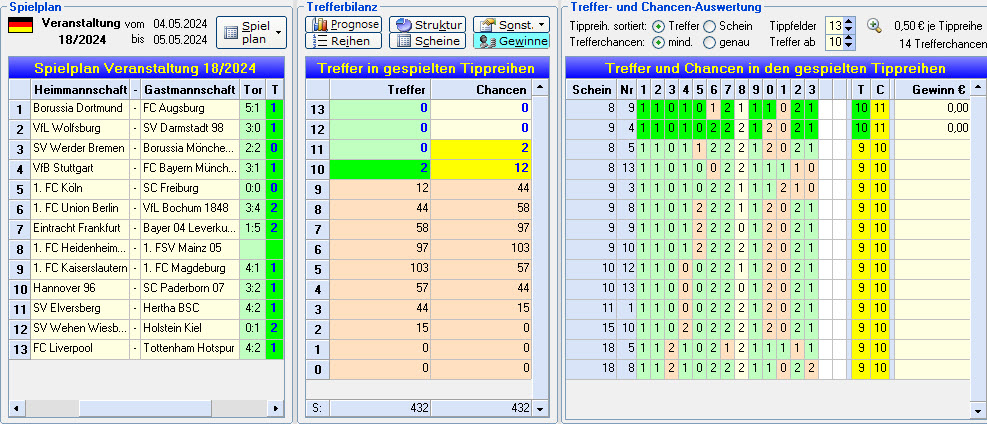Click FC Augsburg guest team cell

click(189, 108)
